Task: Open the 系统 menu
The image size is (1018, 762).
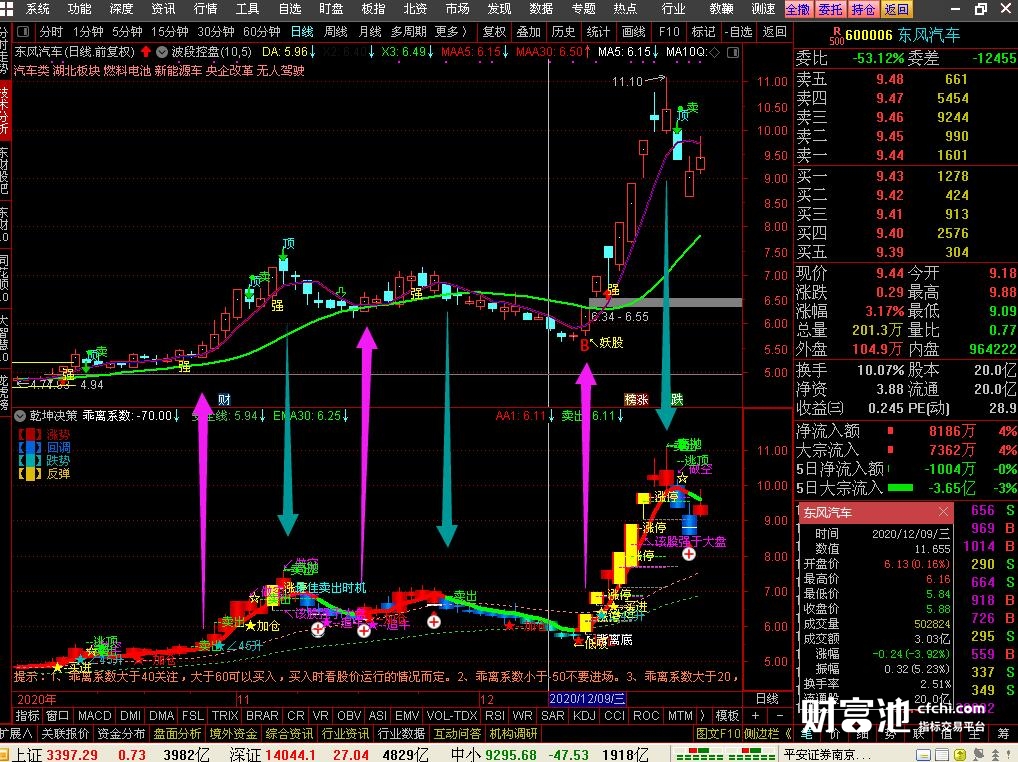Action: [38, 9]
